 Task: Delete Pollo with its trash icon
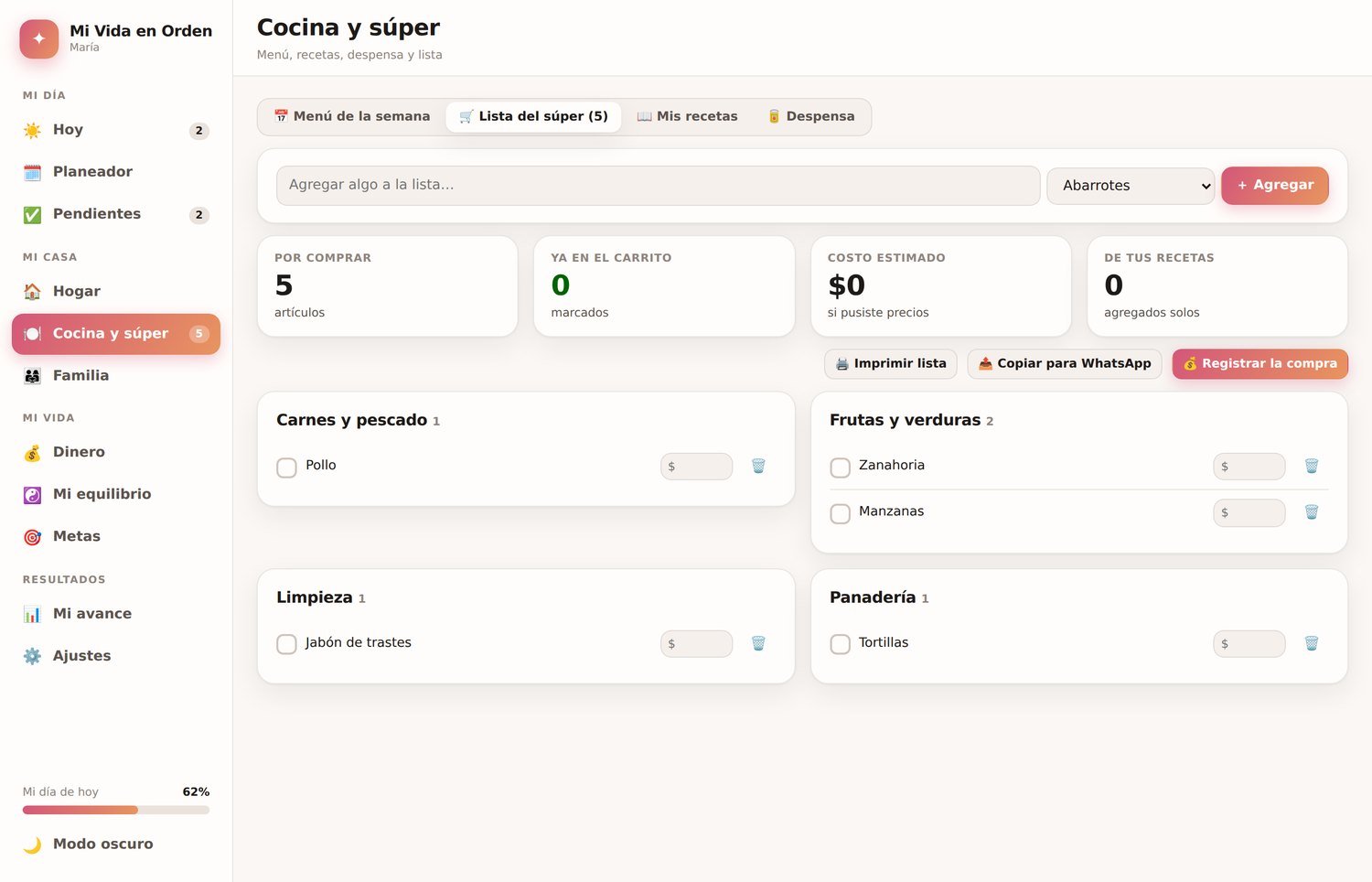(x=758, y=467)
